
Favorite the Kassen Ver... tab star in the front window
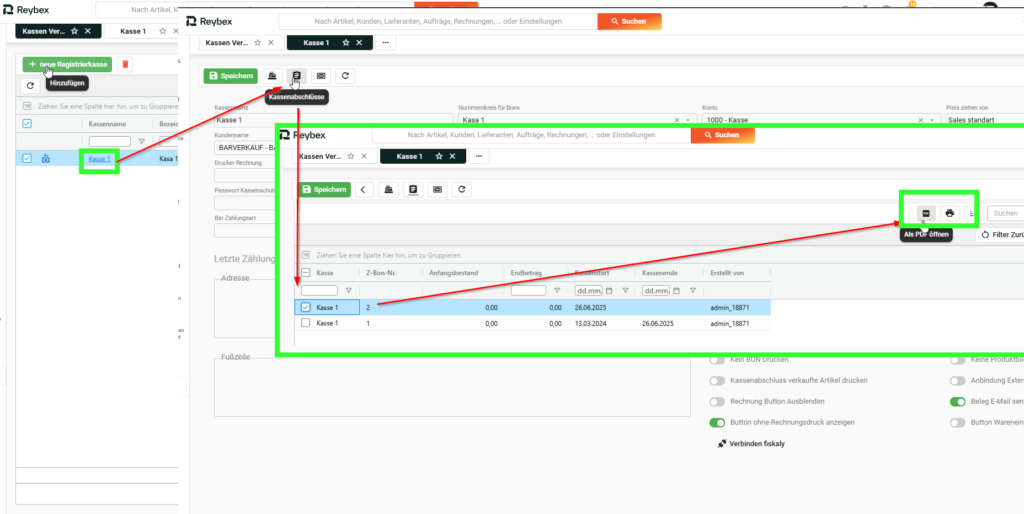click(351, 157)
